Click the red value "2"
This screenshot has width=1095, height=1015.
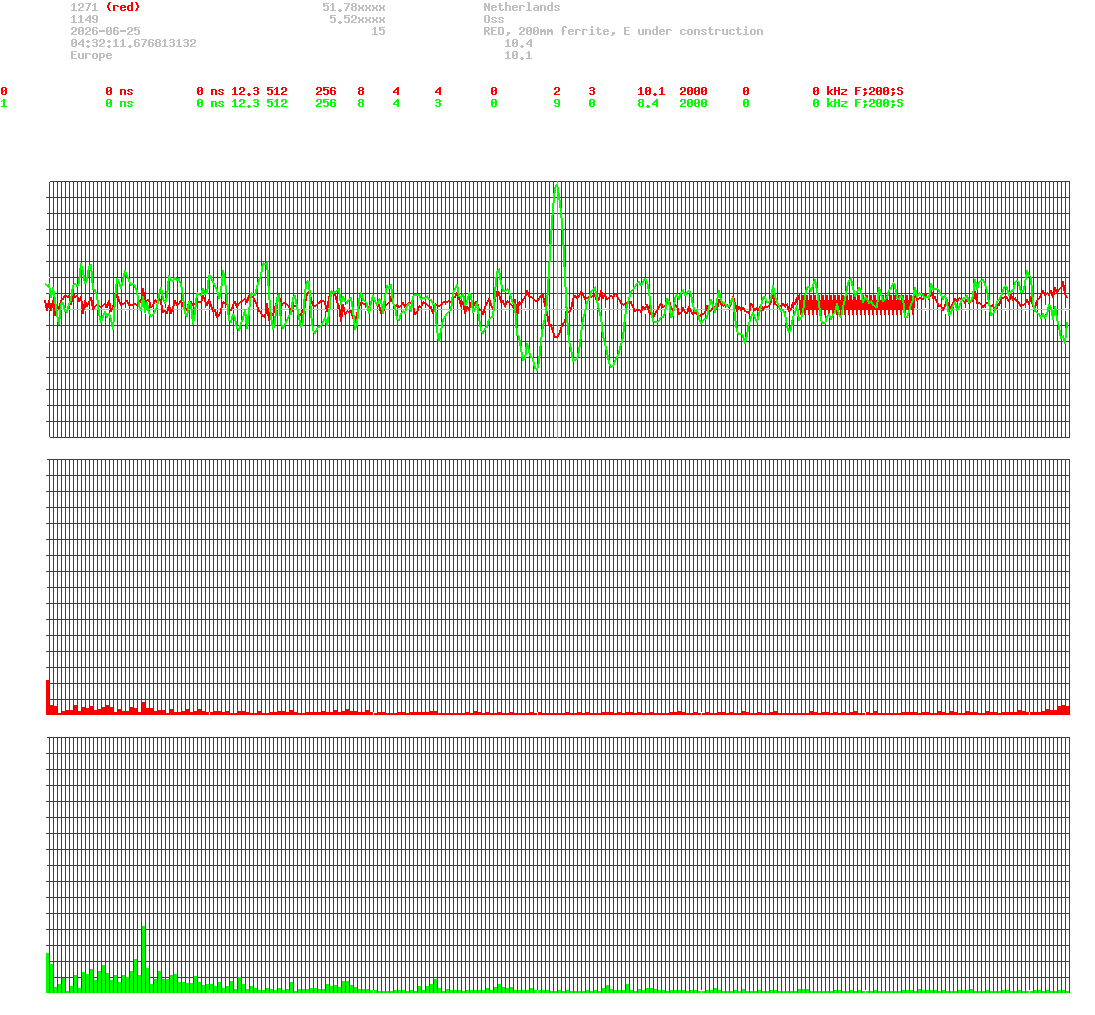pyautogui.click(x=557, y=92)
